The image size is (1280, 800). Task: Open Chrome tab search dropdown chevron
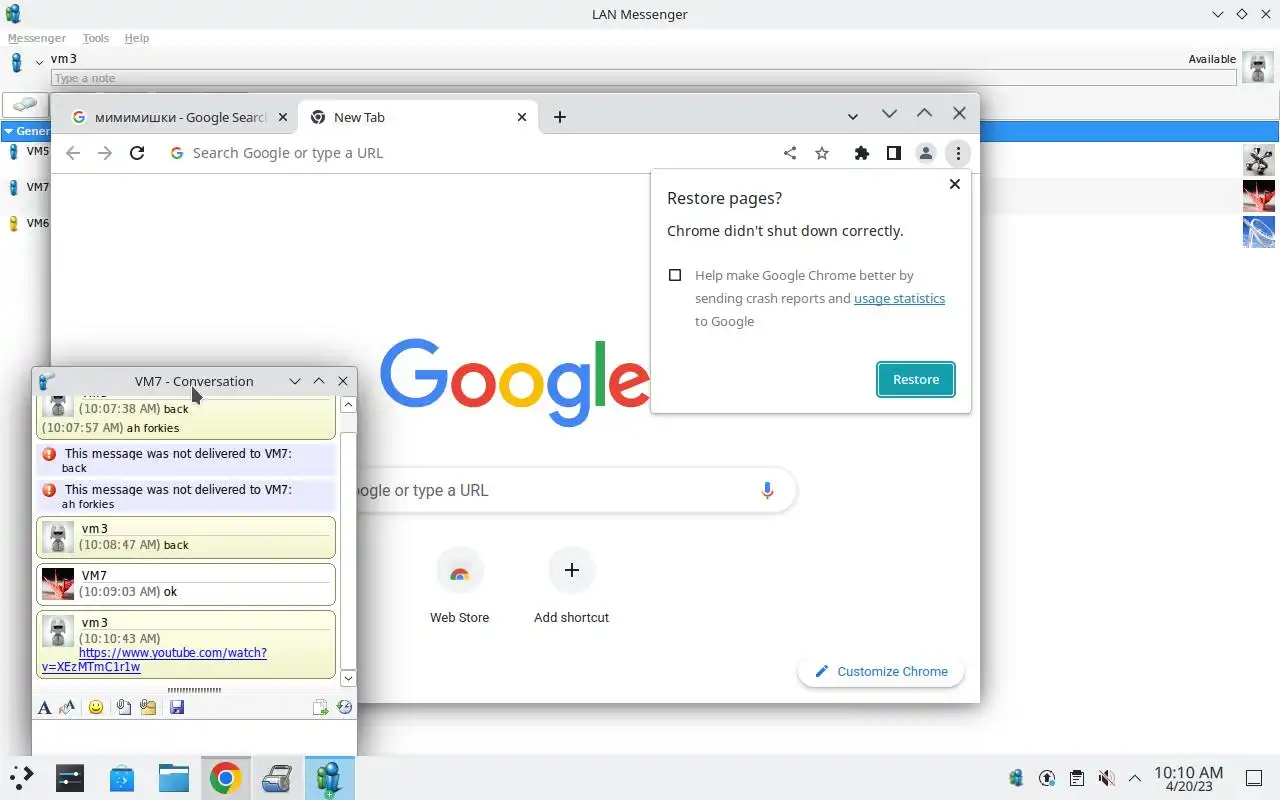pos(853,117)
